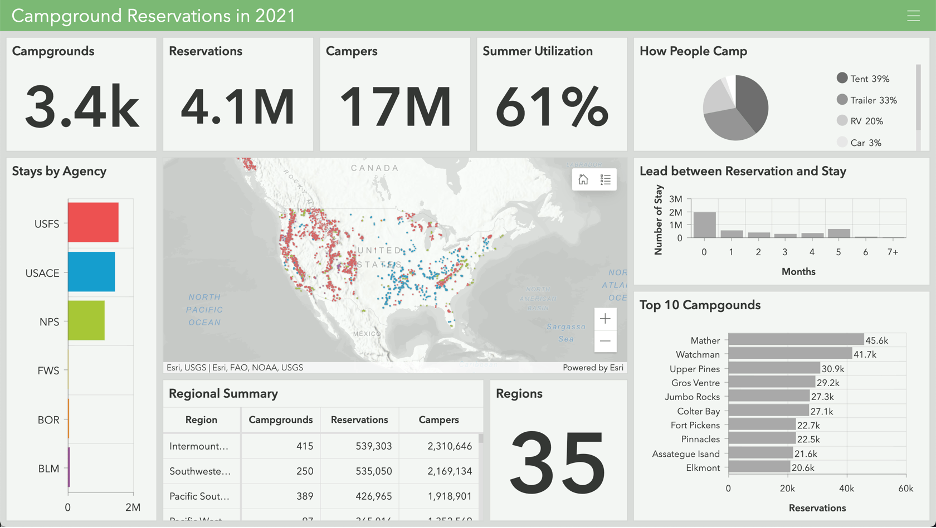Toggle Car 3% legend entry
The image size is (936, 528).
pyautogui.click(x=859, y=143)
